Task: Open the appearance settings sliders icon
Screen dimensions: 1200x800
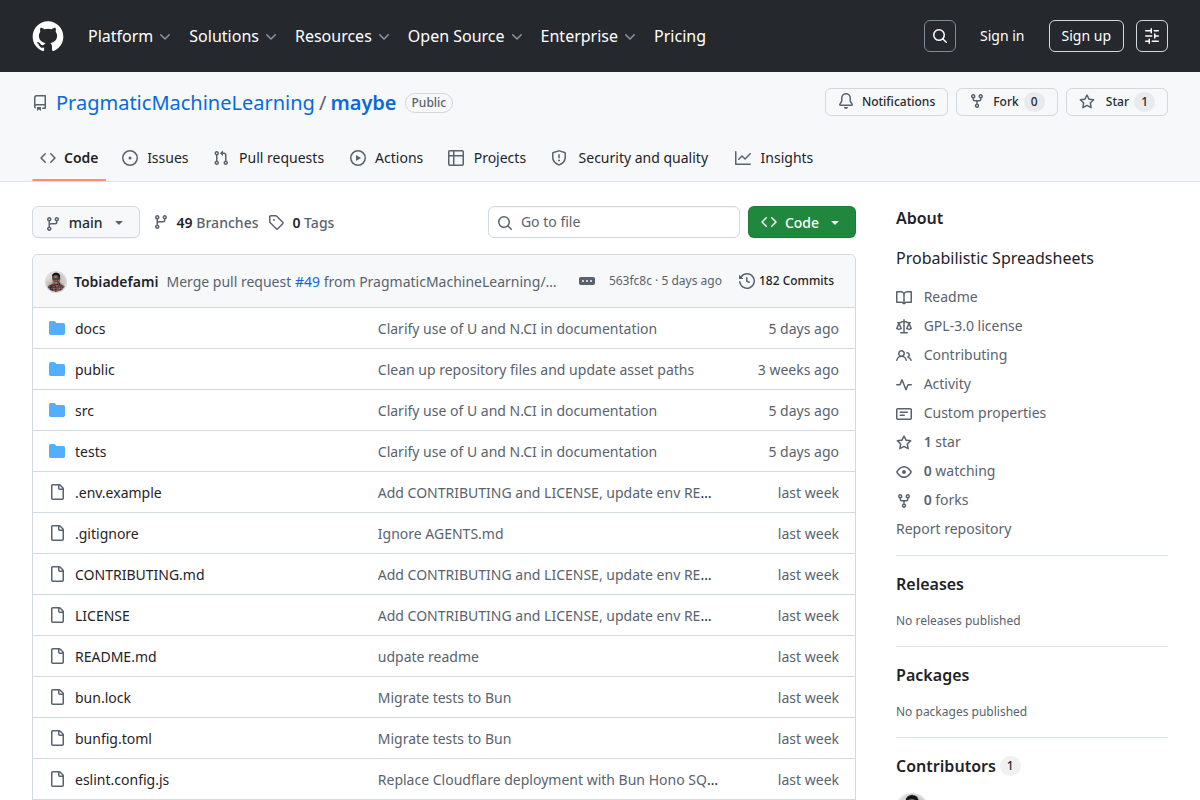Action: tap(1152, 36)
